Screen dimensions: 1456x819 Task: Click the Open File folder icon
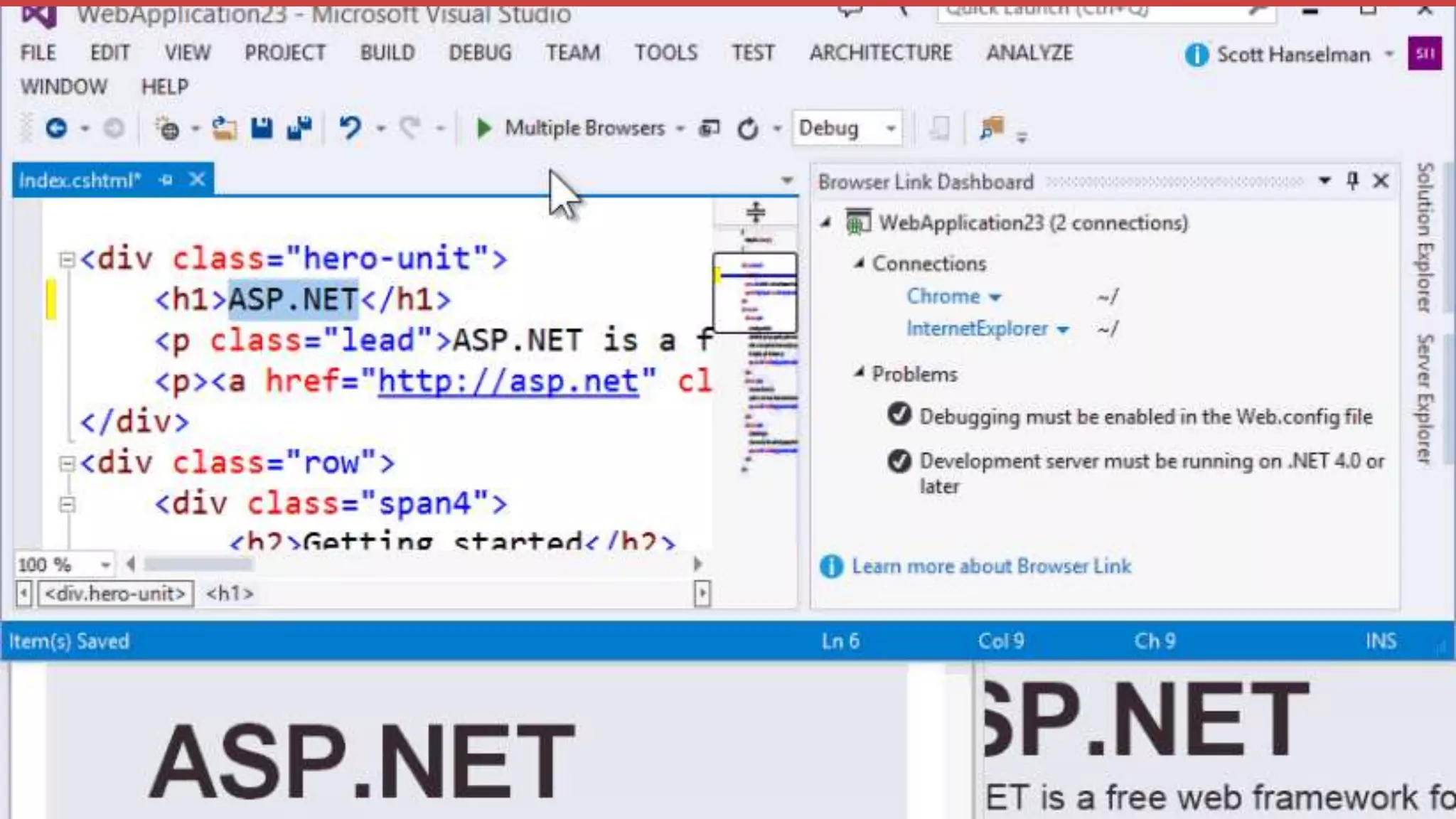[224, 129]
